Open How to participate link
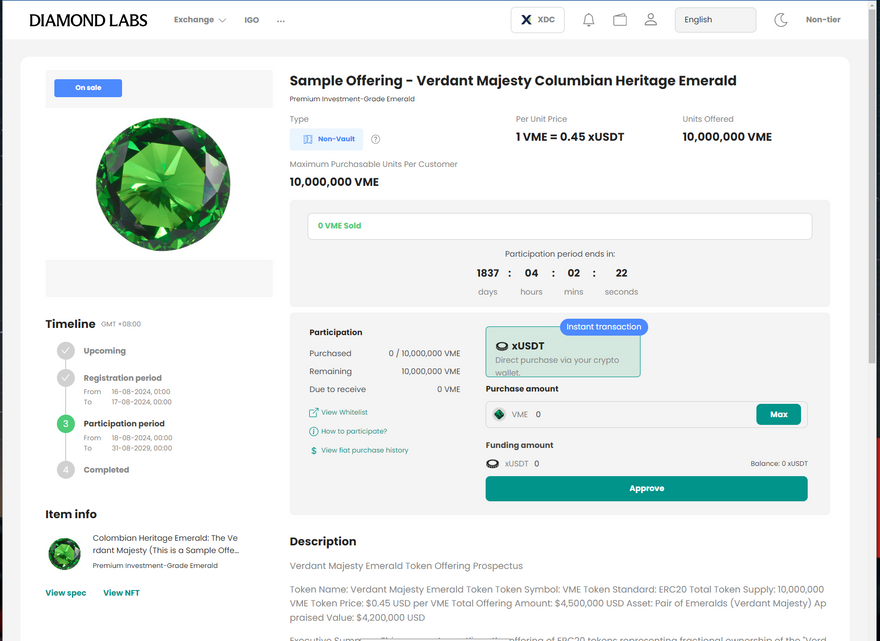880x641 pixels. 353,431
